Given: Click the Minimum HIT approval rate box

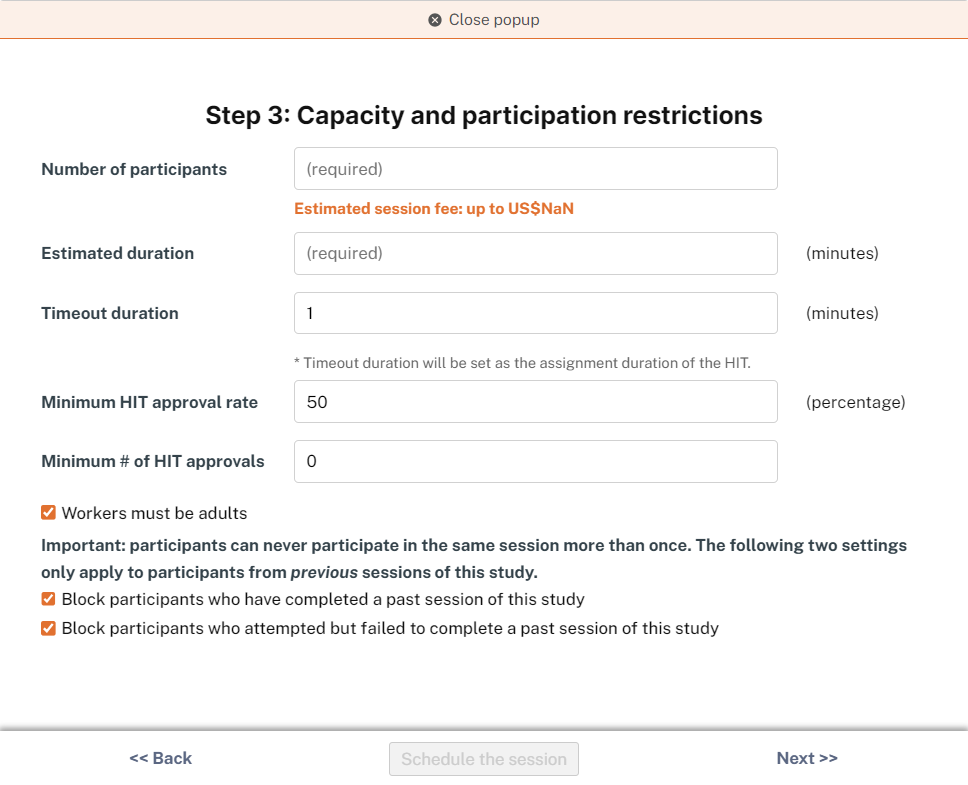Looking at the screenshot, I should click(x=535, y=402).
